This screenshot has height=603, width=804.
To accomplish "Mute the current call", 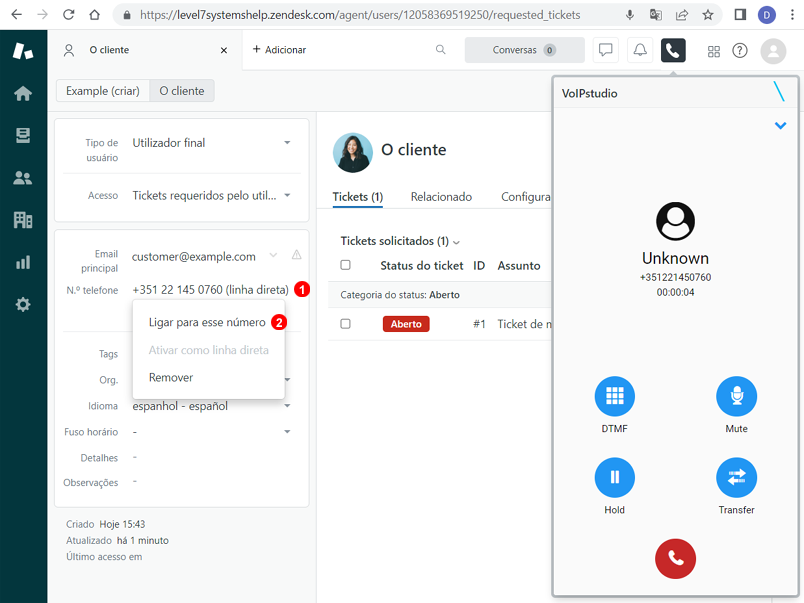I will [x=736, y=395].
